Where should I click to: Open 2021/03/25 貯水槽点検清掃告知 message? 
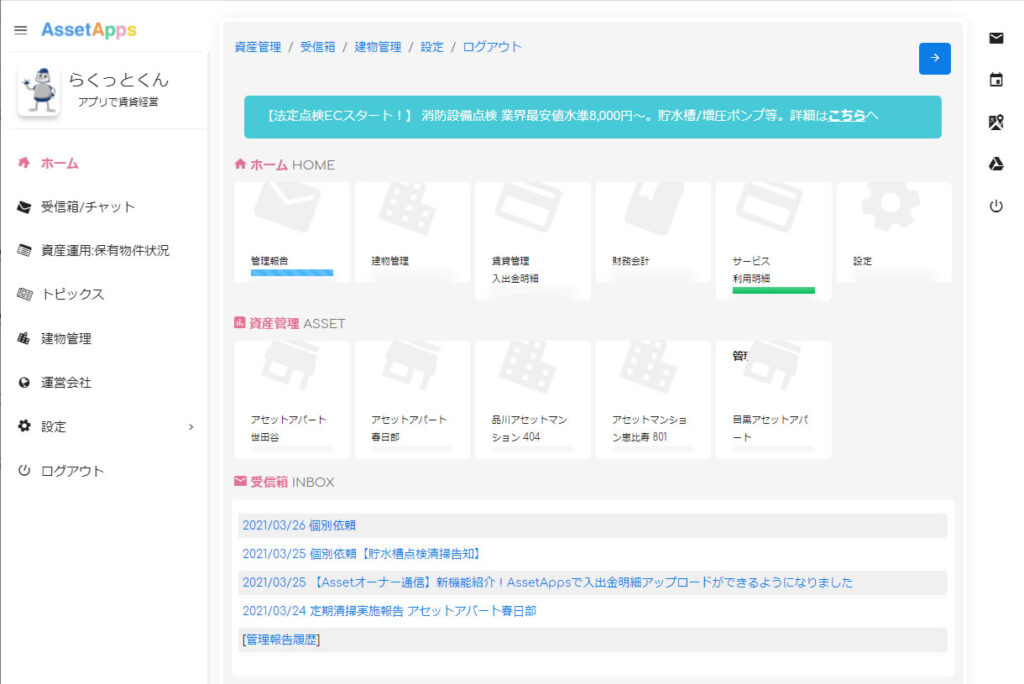[363, 554]
